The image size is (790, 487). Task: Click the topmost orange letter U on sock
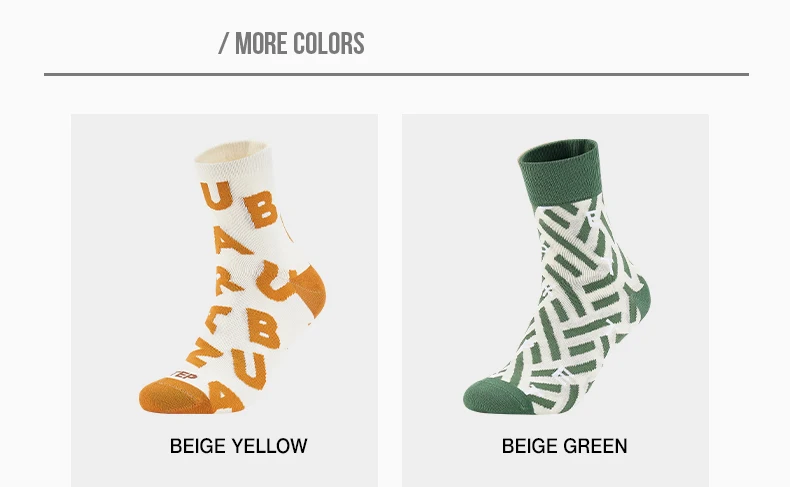click(x=214, y=194)
